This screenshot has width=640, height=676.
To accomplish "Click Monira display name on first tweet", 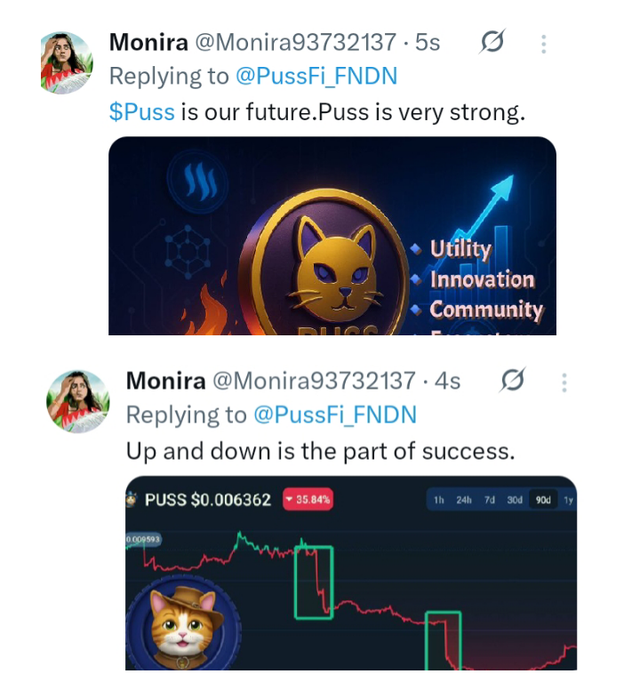I will coord(149,42).
